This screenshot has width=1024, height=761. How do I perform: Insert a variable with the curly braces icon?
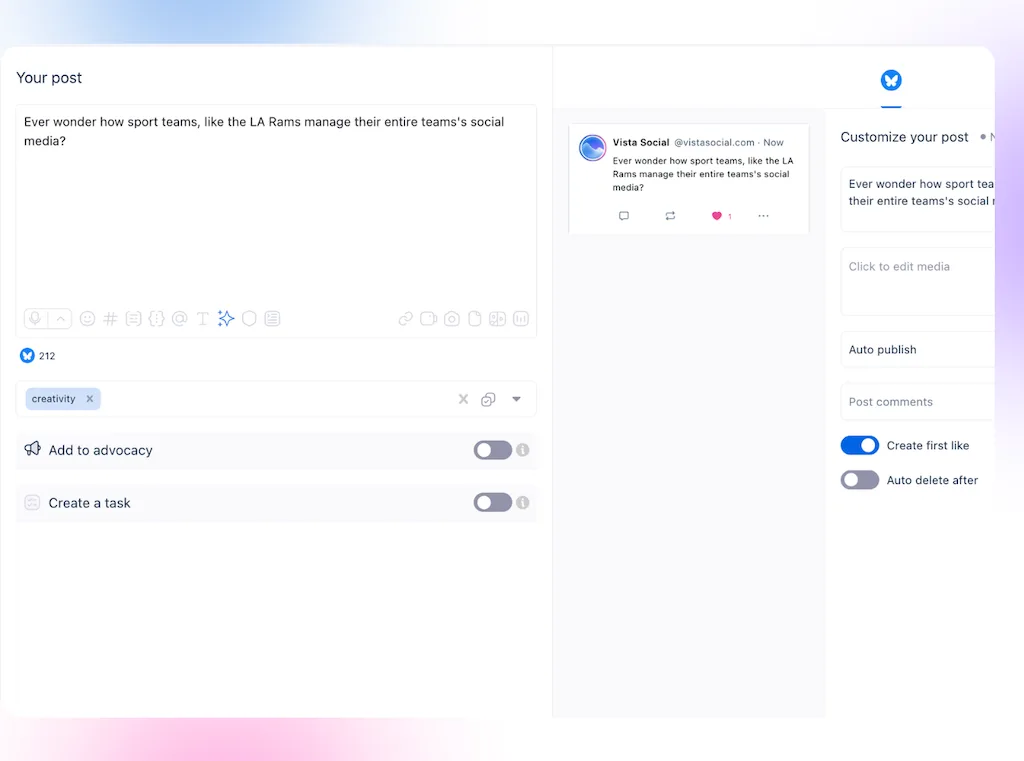tap(157, 319)
